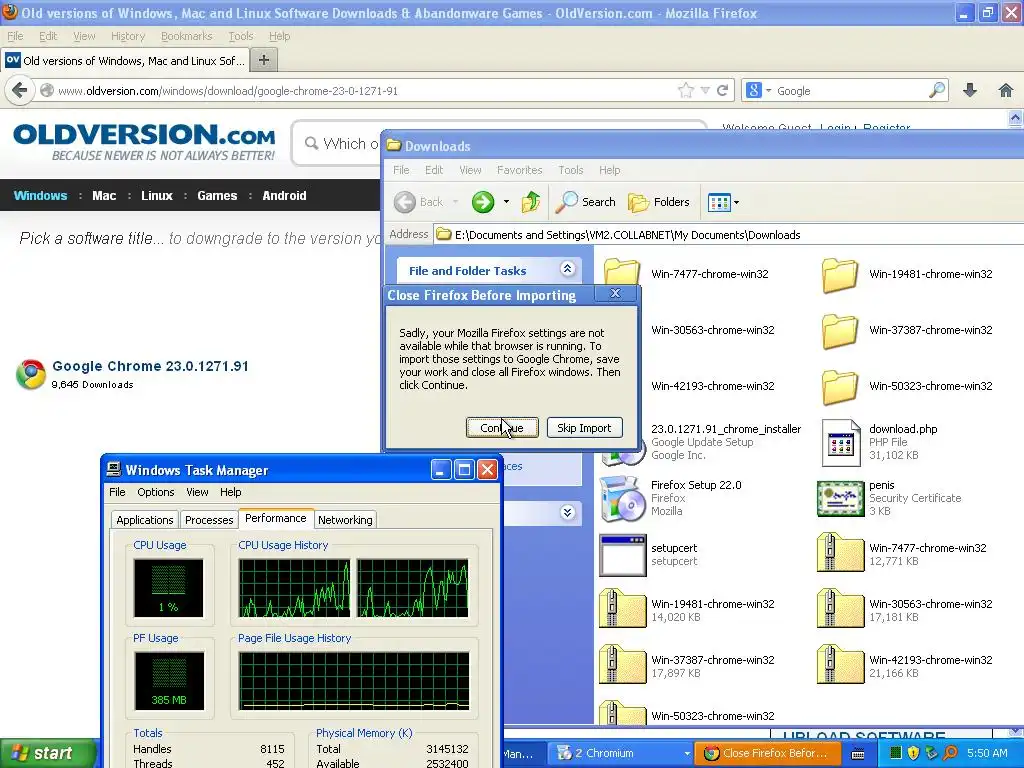
Task: Expand collapsed side panel chevron in Downloads
Action: click(568, 512)
